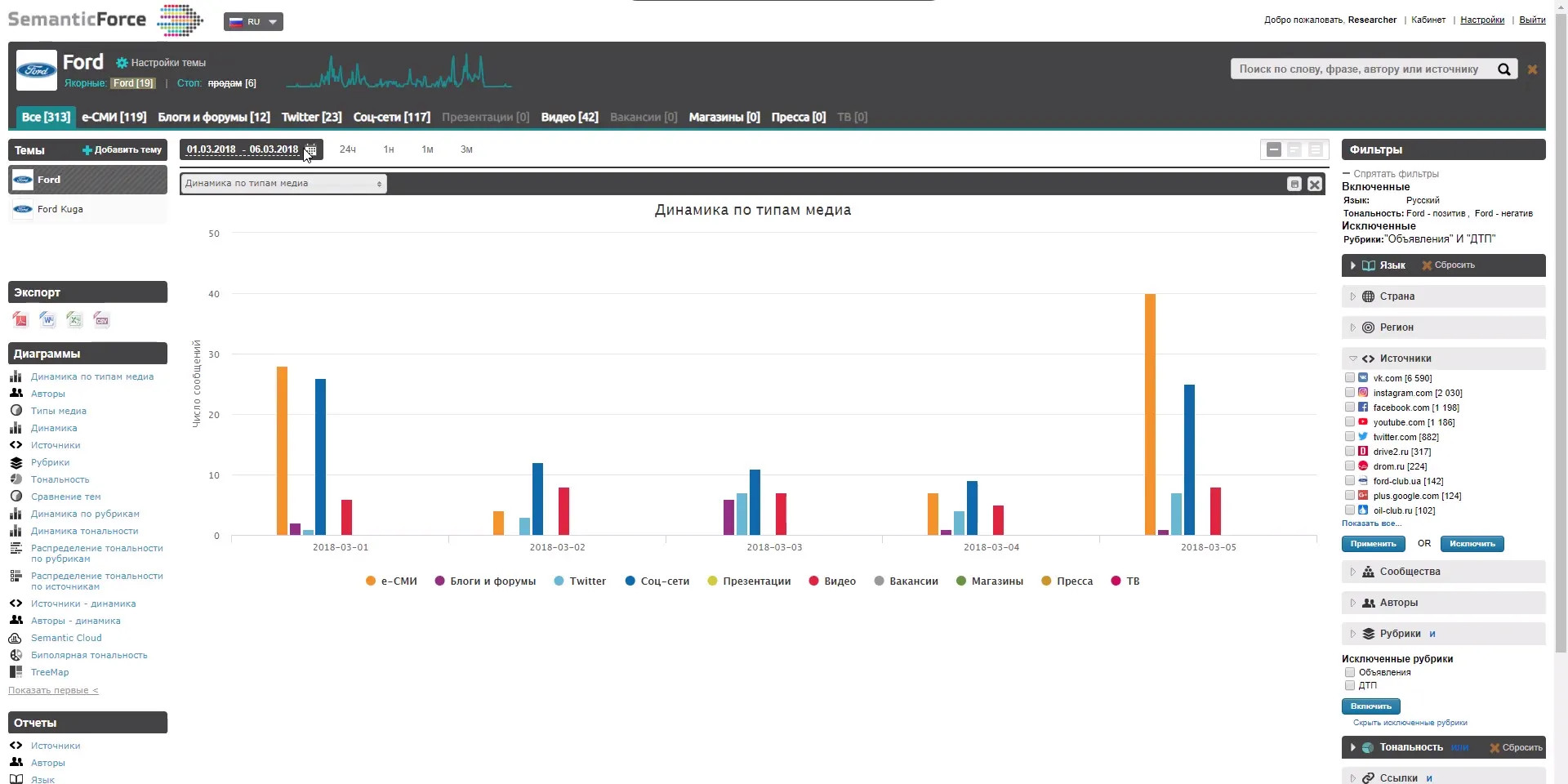Open theme settings gear icon
The height and width of the screenshot is (784, 1568).
click(122, 63)
